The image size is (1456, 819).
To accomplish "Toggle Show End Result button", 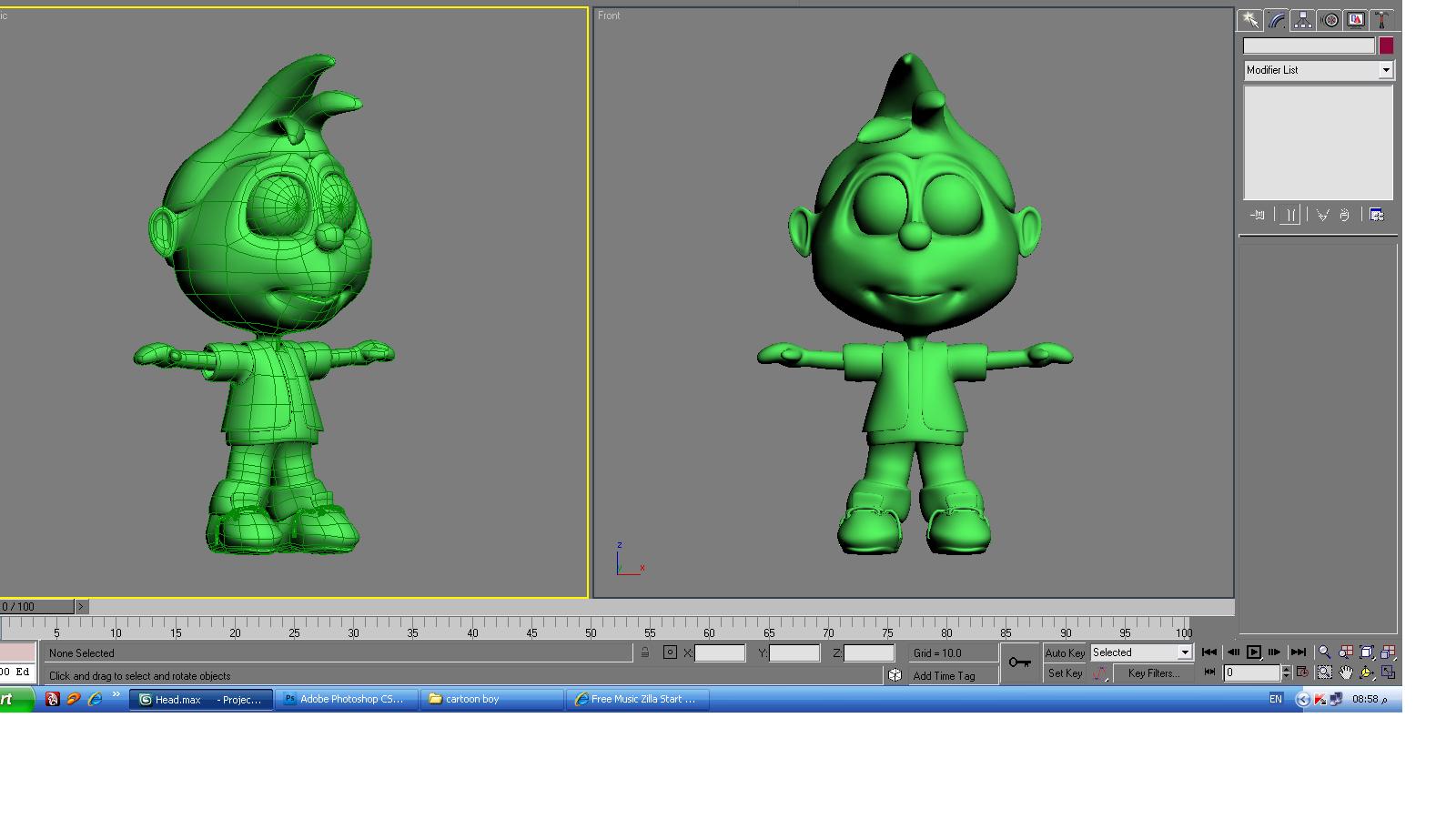I will (x=1289, y=215).
